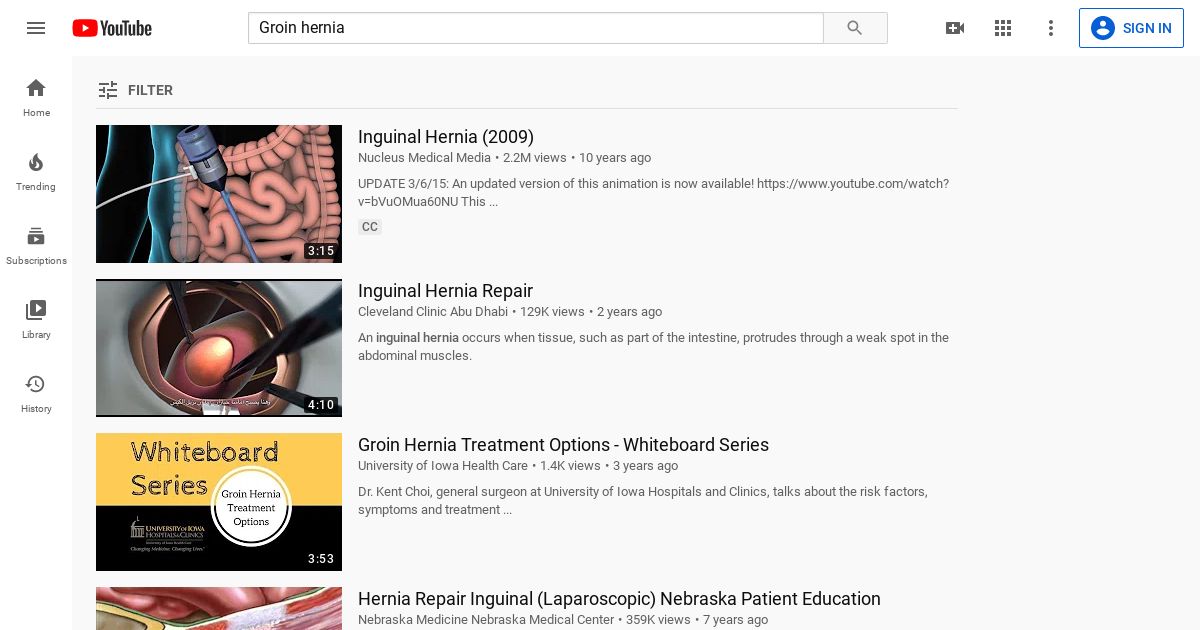1200x630 pixels.
Task: Click the 'Dr. Kent Choi' description text
Action: click(643, 501)
